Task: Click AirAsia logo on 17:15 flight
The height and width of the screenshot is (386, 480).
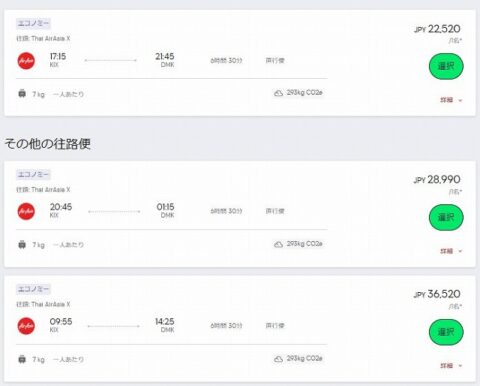Action: (26, 61)
